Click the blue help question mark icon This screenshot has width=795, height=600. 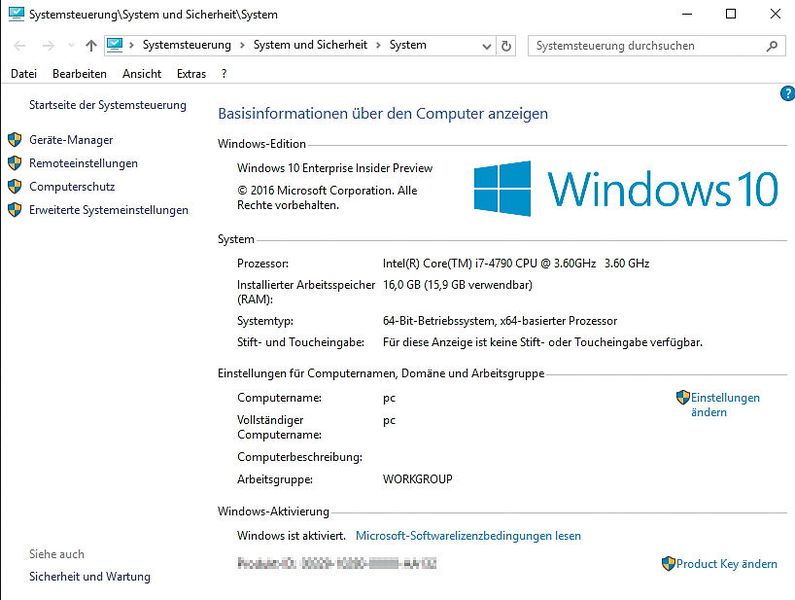(787, 93)
